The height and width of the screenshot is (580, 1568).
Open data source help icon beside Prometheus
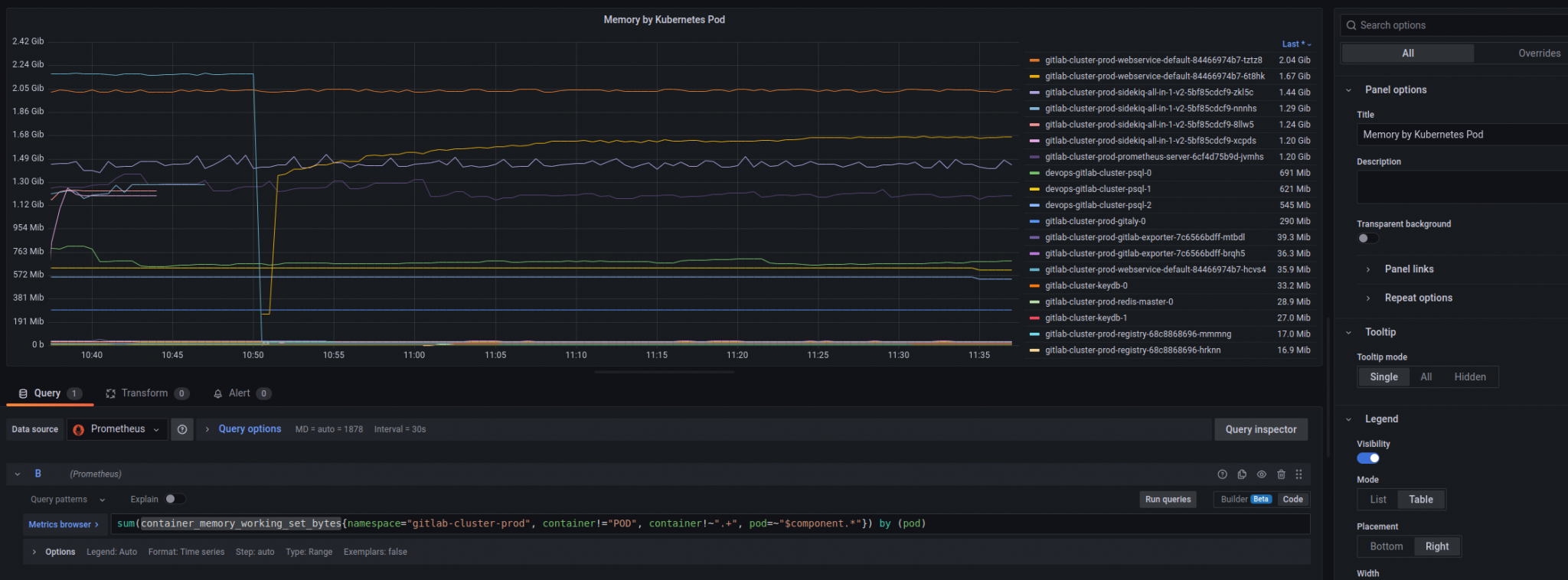point(182,430)
